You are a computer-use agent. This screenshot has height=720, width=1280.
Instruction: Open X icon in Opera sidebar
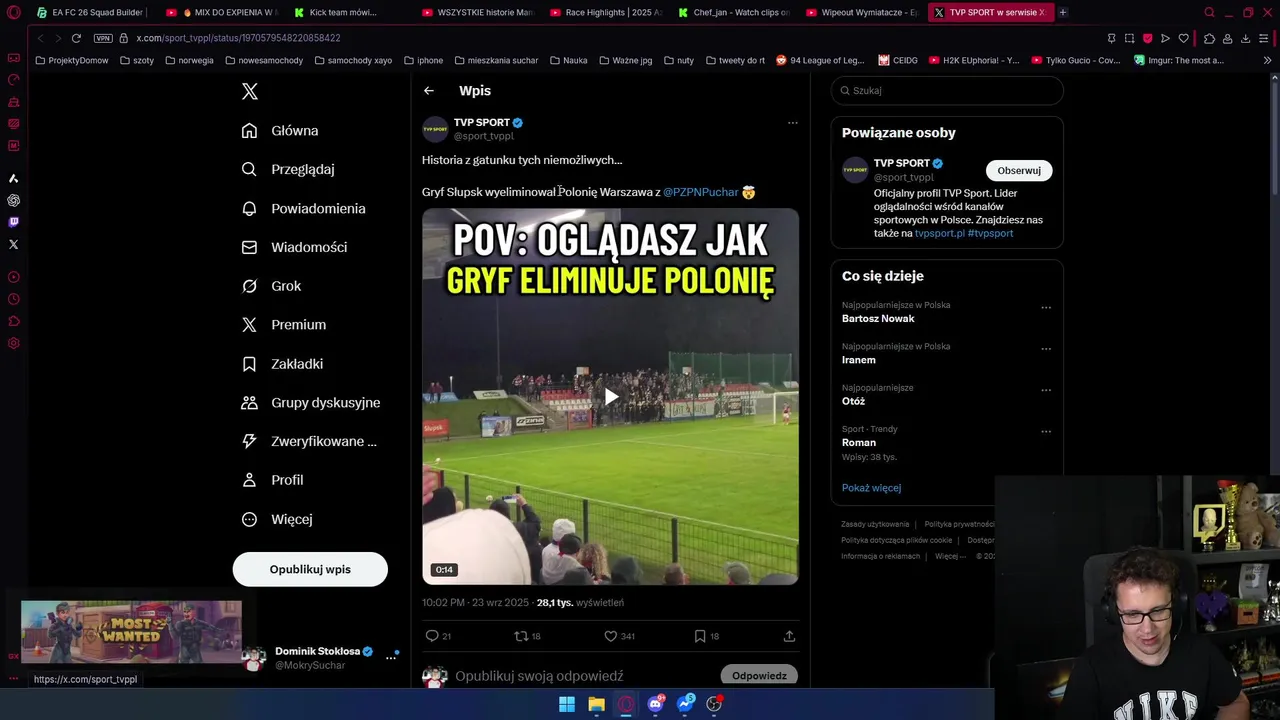[x=14, y=244]
